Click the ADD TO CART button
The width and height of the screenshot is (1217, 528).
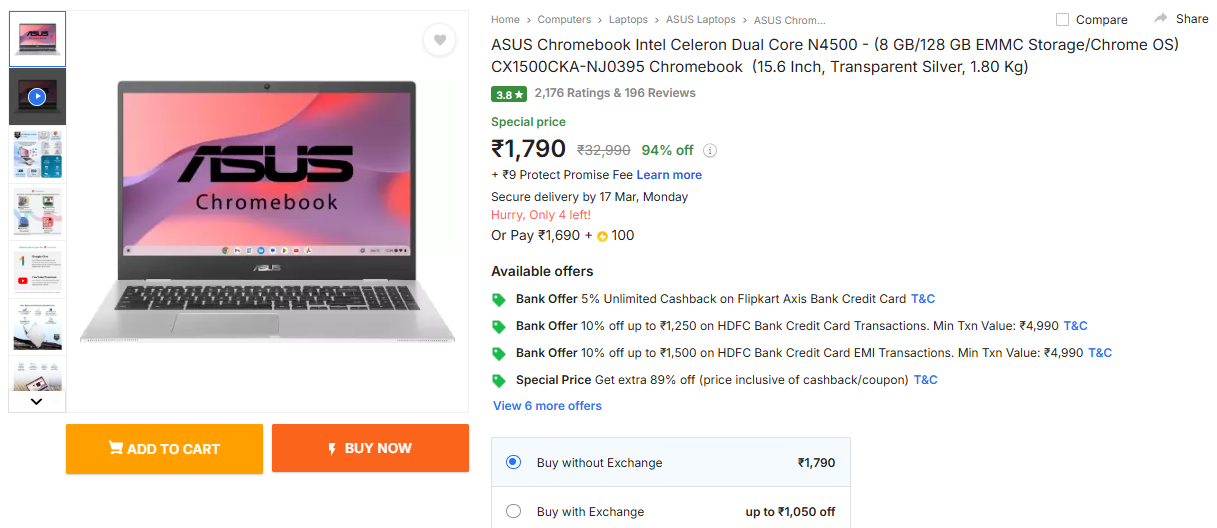tap(164, 449)
